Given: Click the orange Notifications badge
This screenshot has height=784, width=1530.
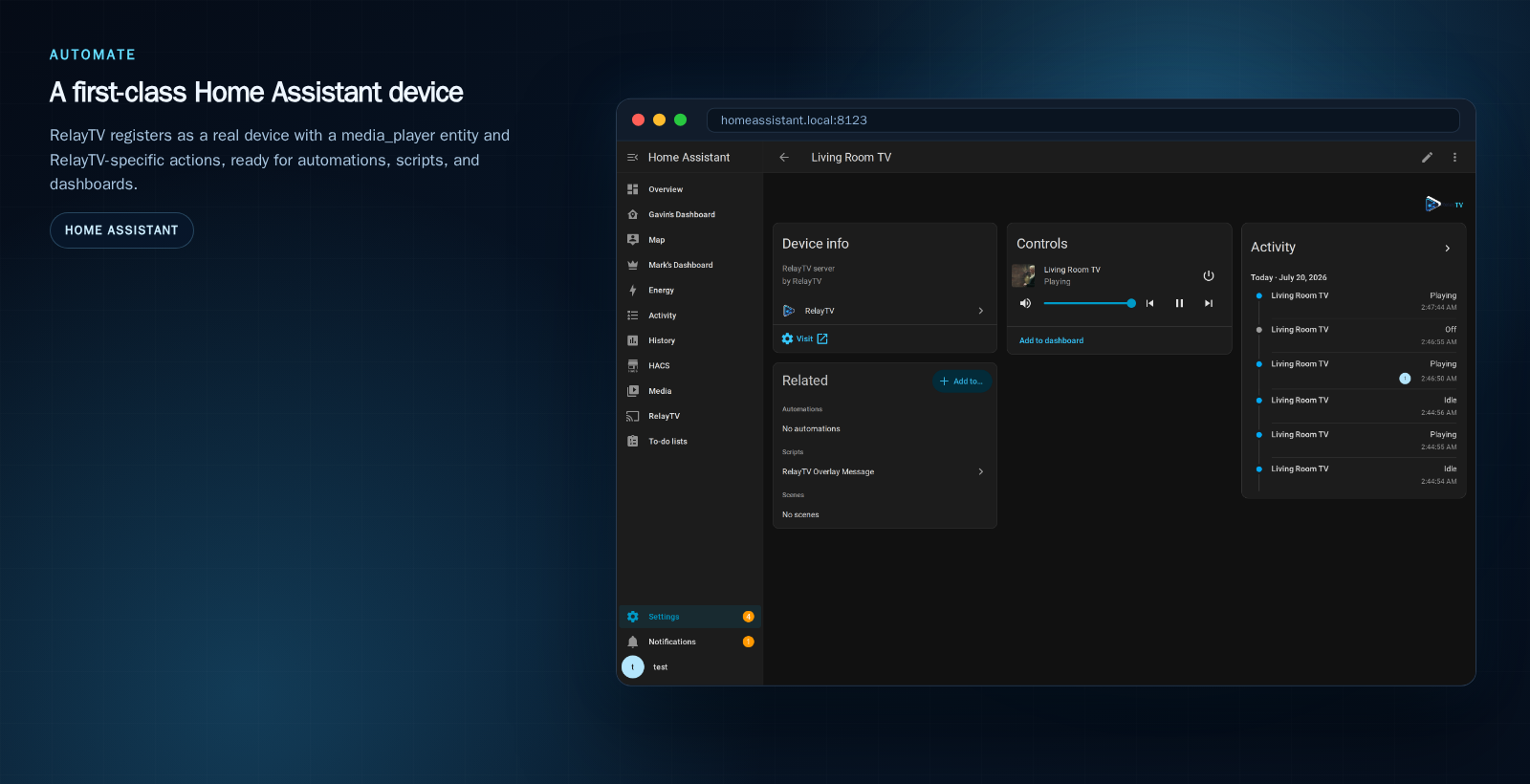Looking at the screenshot, I should pos(748,642).
